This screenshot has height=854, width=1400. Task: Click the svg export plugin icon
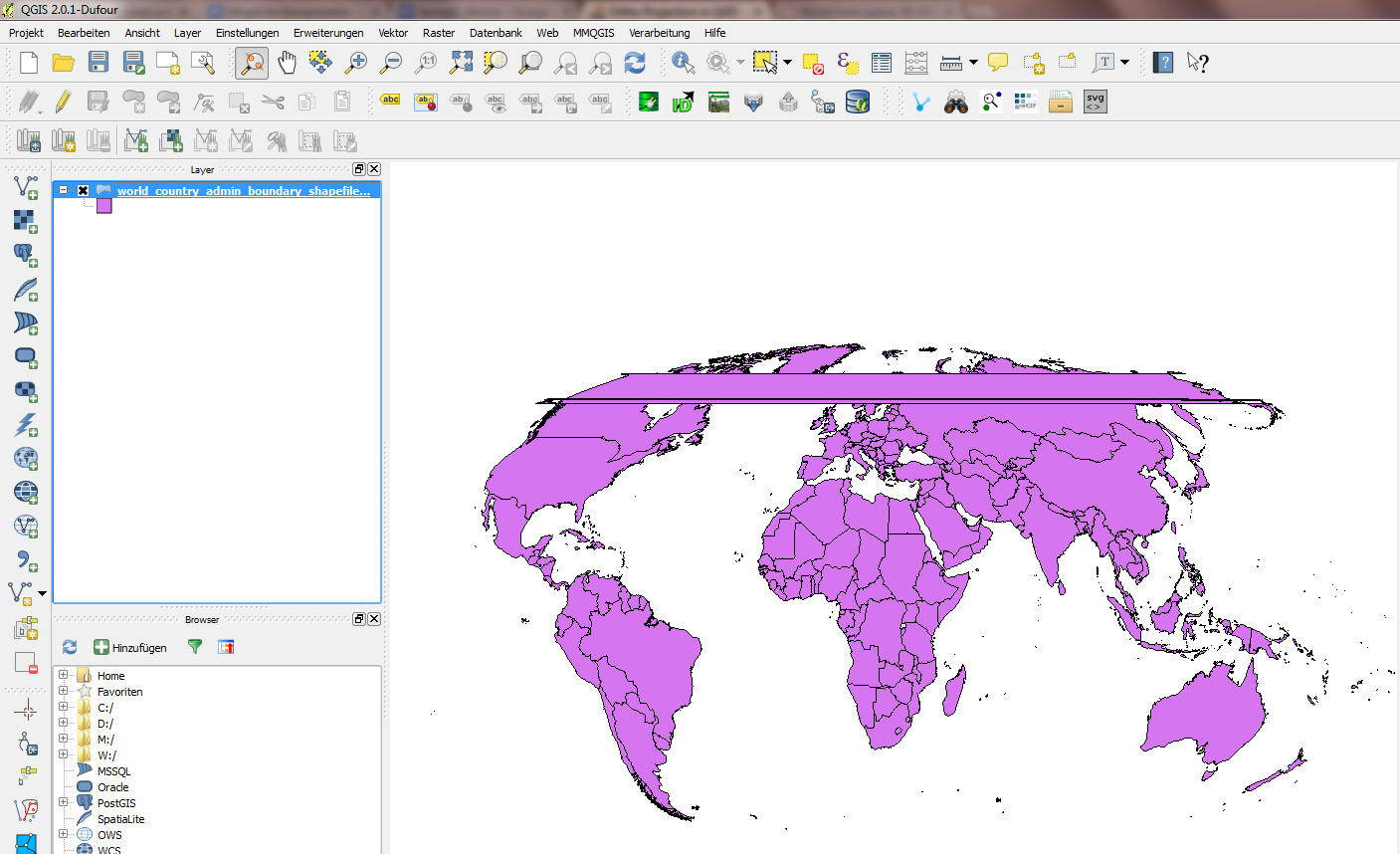tap(1096, 102)
